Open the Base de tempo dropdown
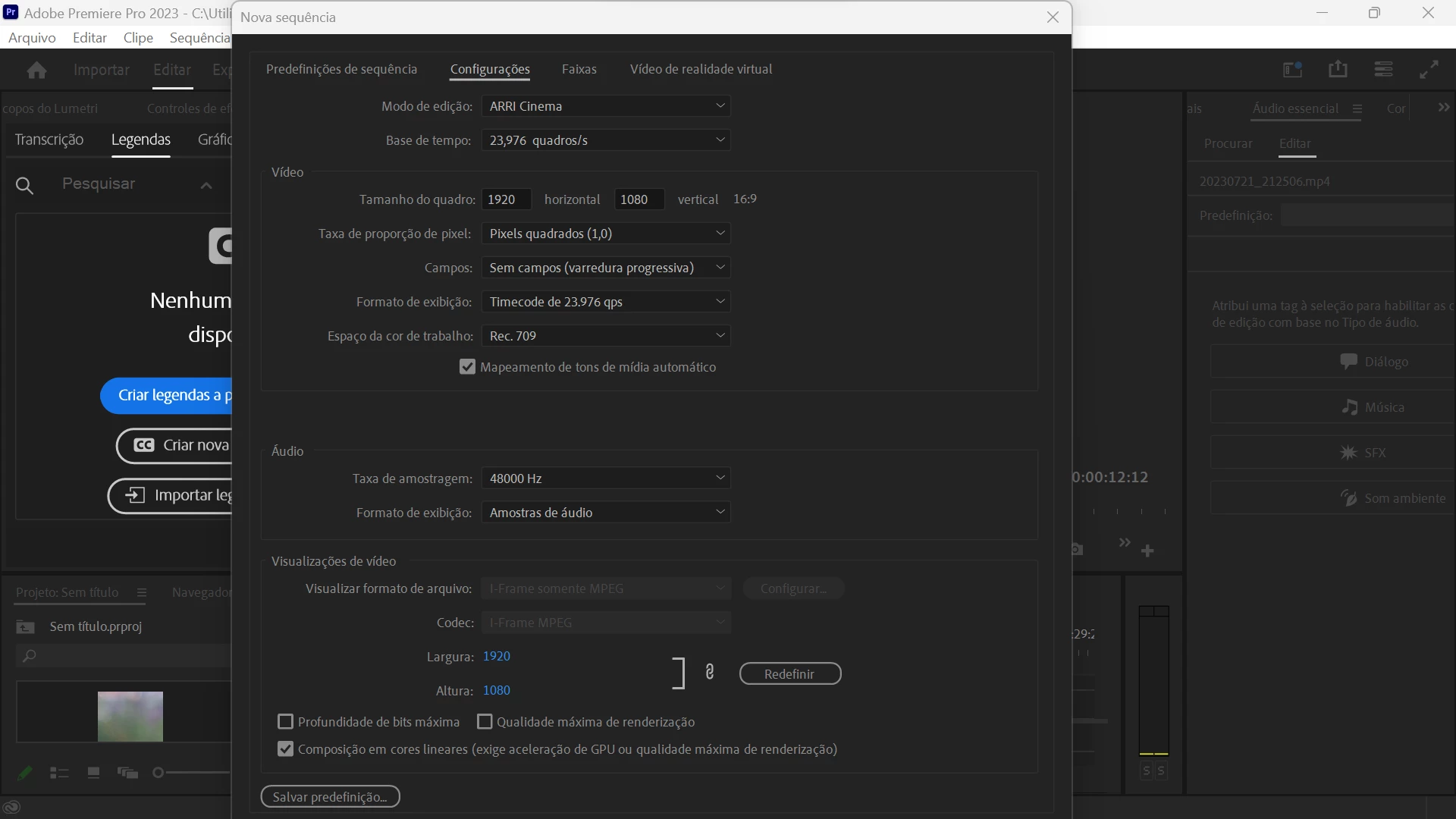 (605, 140)
